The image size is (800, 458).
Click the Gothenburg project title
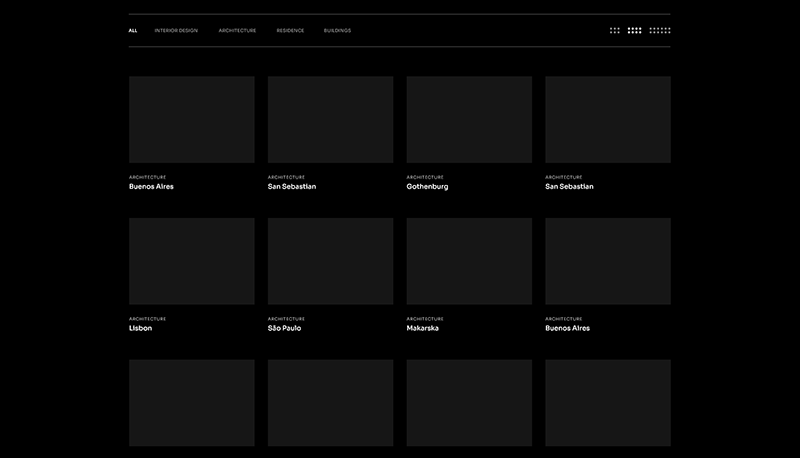click(427, 186)
